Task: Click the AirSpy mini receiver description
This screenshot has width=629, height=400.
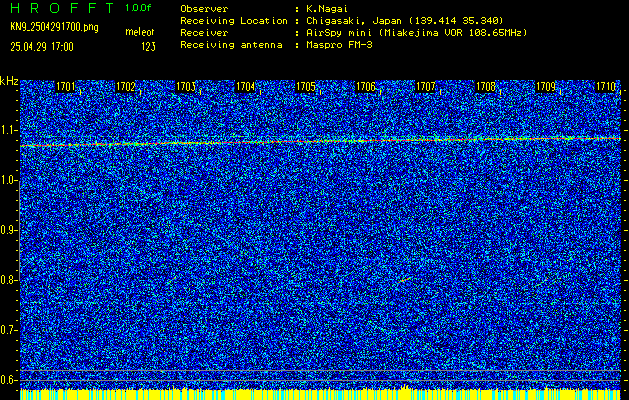Action: click(417, 32)
